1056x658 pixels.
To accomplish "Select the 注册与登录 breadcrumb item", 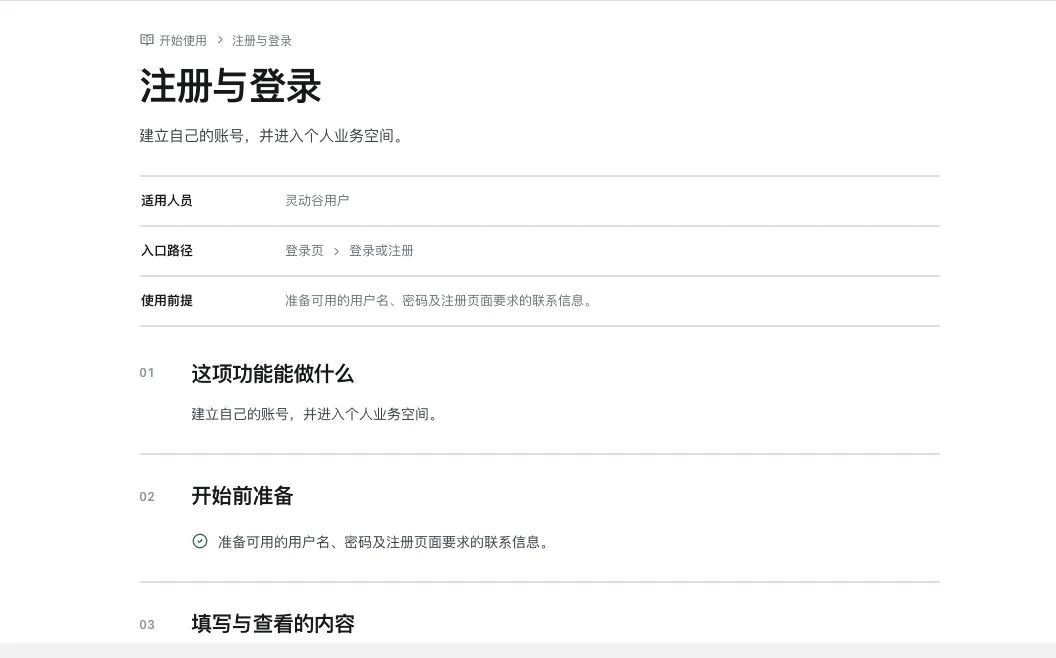I will tap(262, 40).
